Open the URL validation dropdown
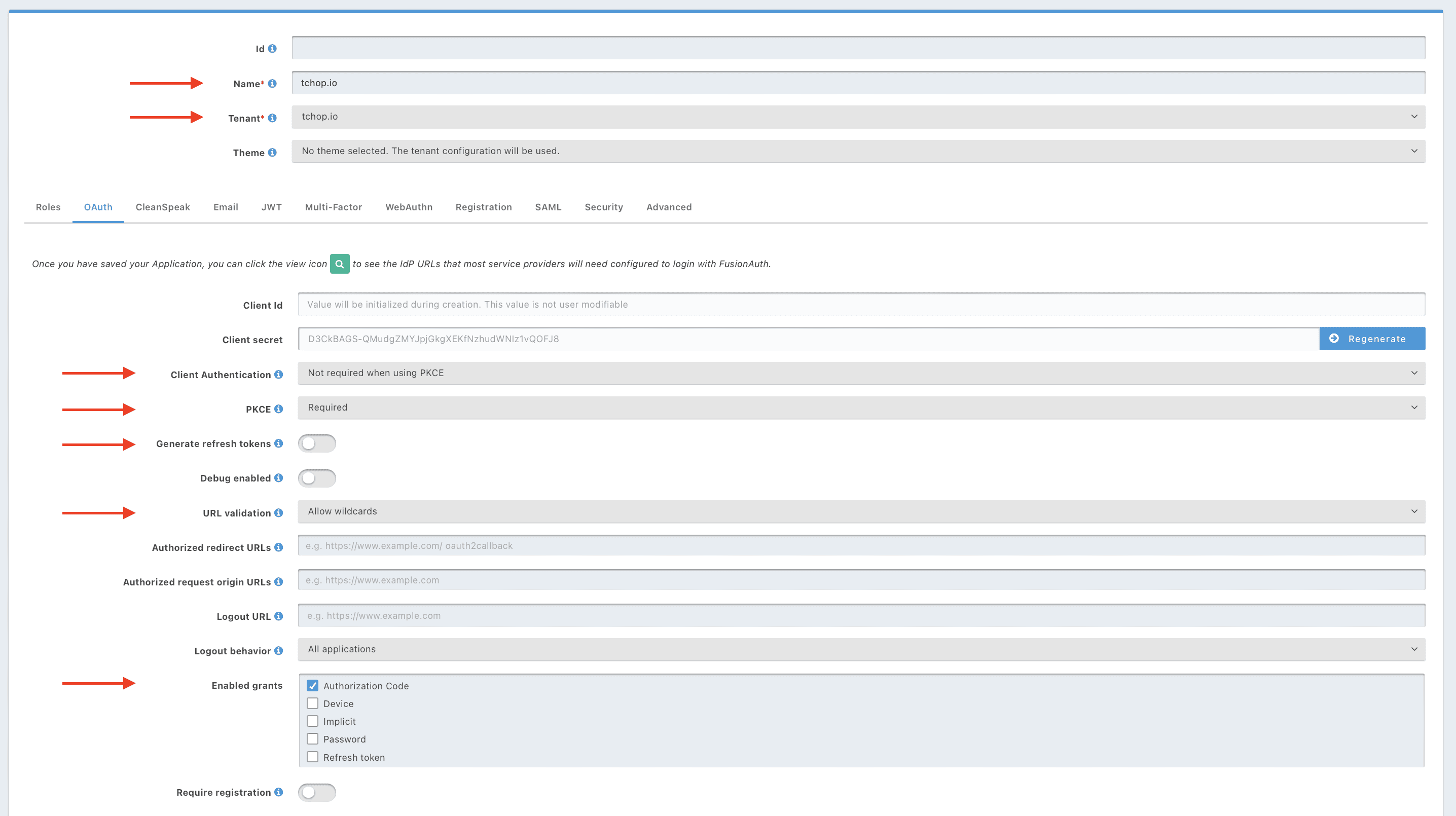 click(x=861, y=512)
